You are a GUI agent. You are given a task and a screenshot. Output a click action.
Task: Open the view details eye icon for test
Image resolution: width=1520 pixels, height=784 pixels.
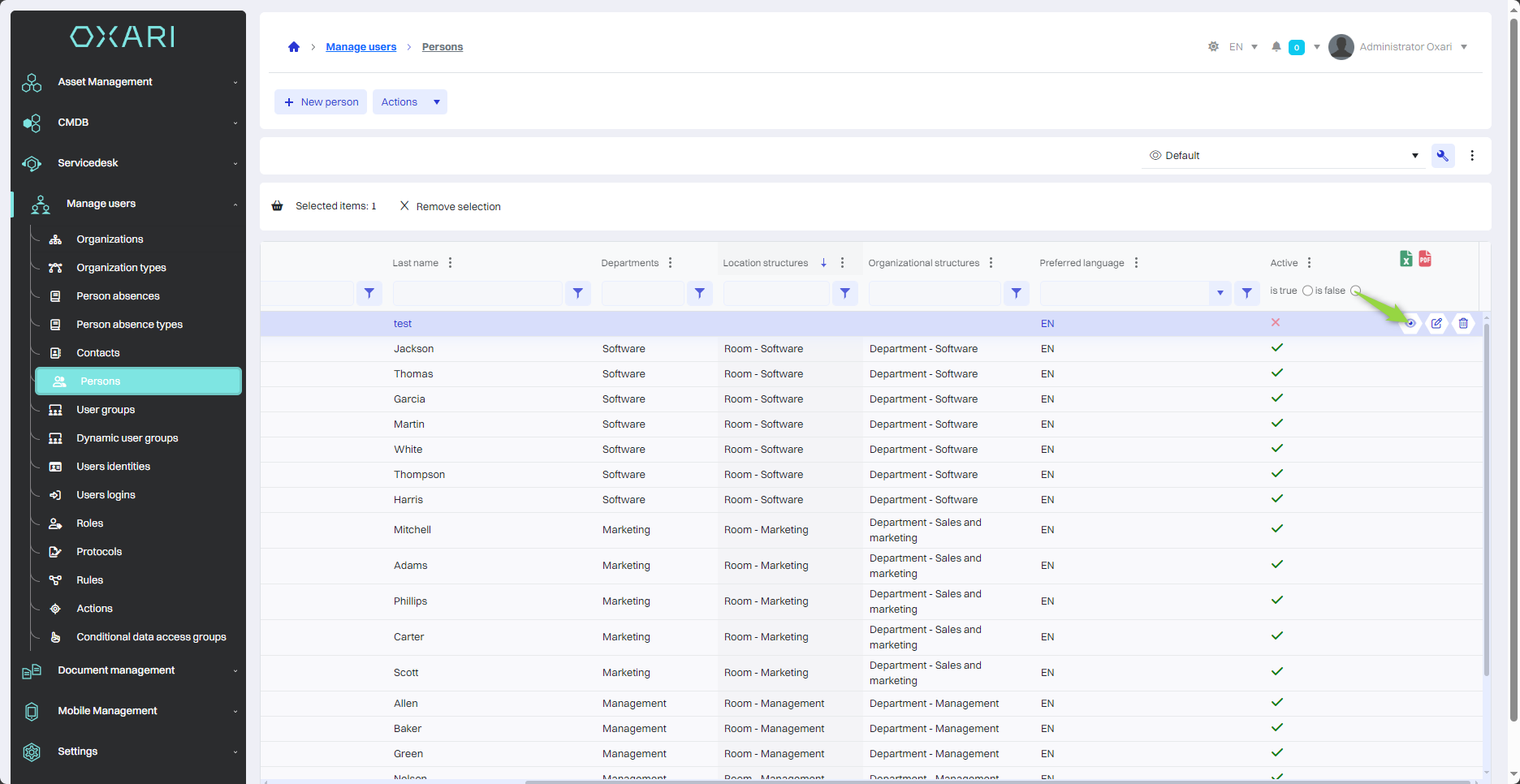pyautogui.click(x=1410, y=323)
